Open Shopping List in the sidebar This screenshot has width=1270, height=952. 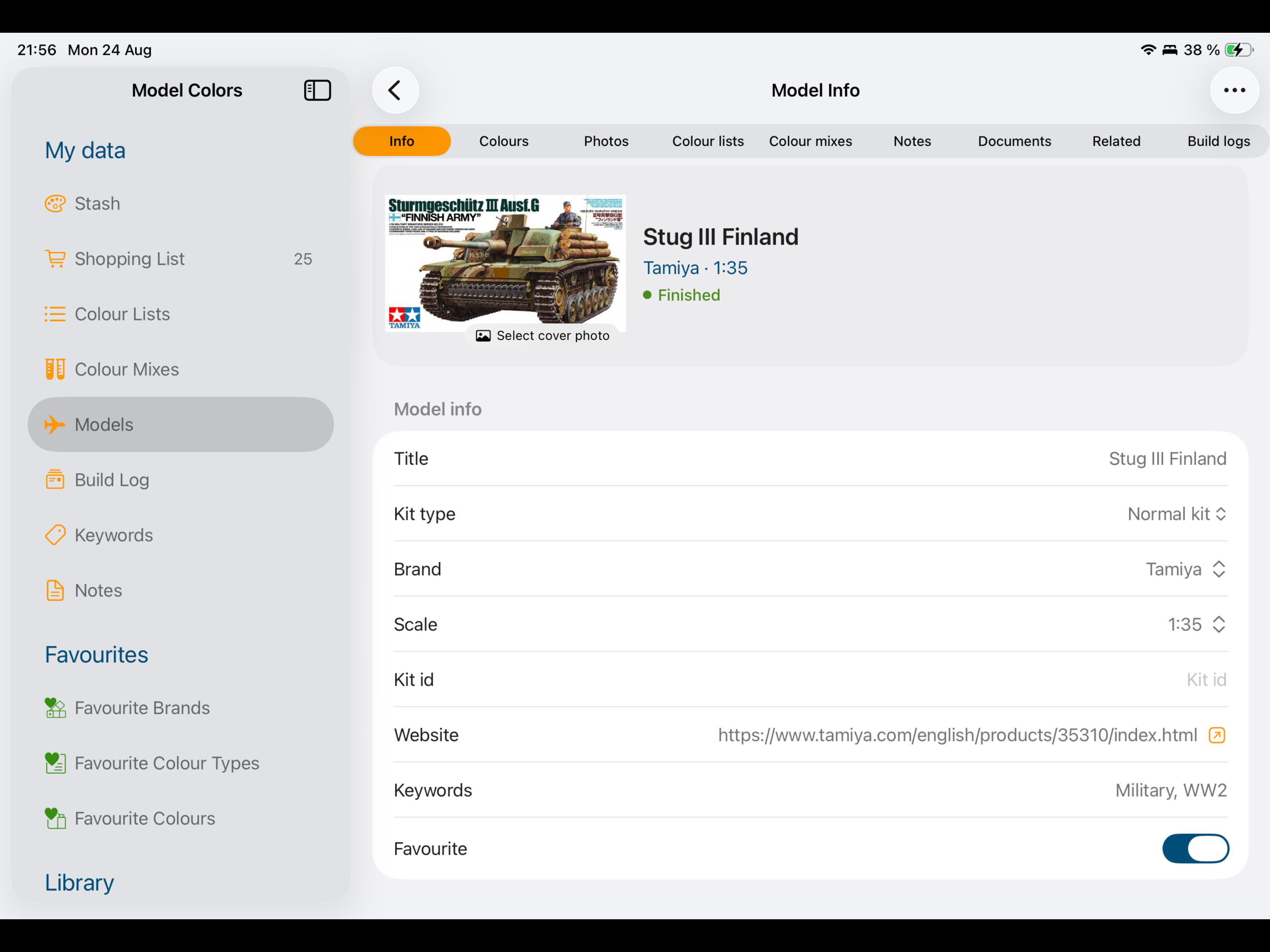point(180,259)
